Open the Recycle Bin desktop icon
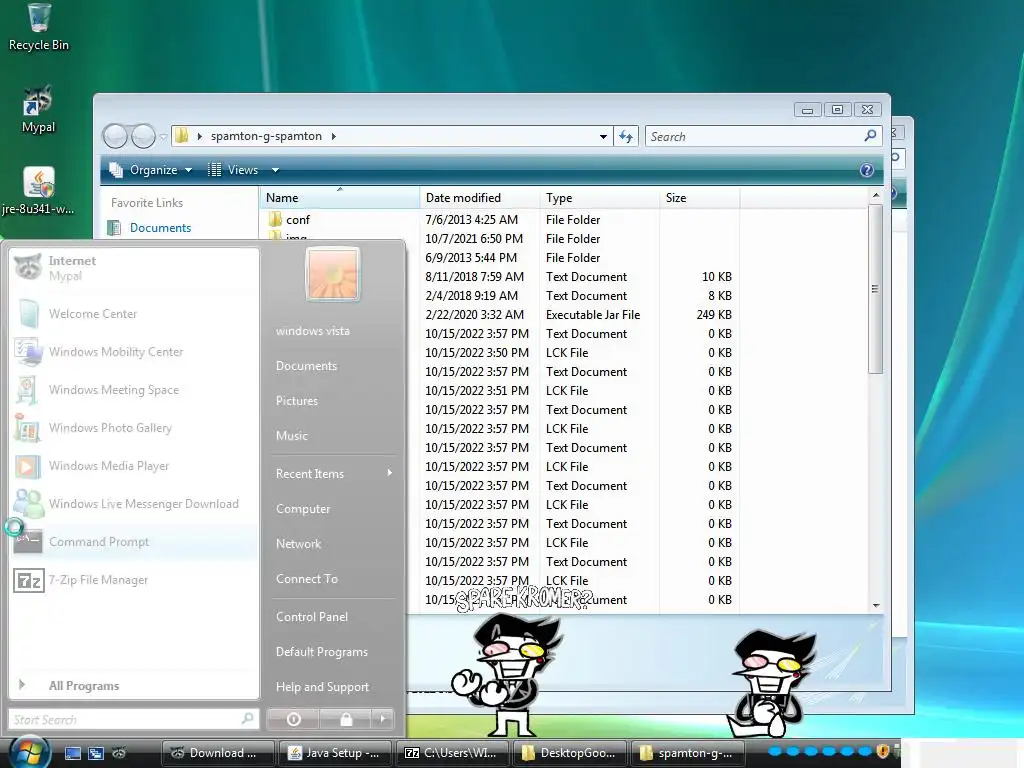 point(39,27)
